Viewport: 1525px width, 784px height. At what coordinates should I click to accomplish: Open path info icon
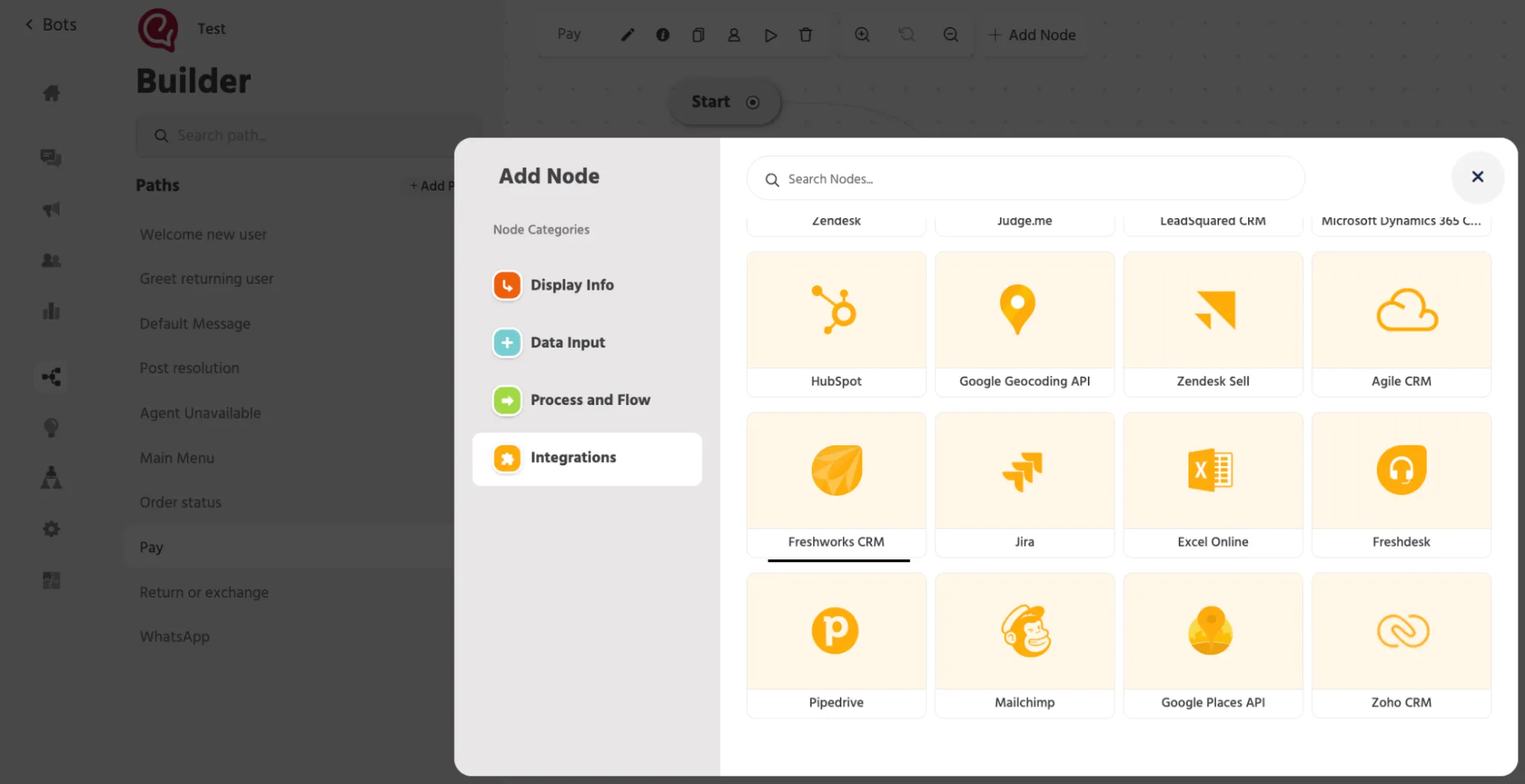tap(663, 35)
